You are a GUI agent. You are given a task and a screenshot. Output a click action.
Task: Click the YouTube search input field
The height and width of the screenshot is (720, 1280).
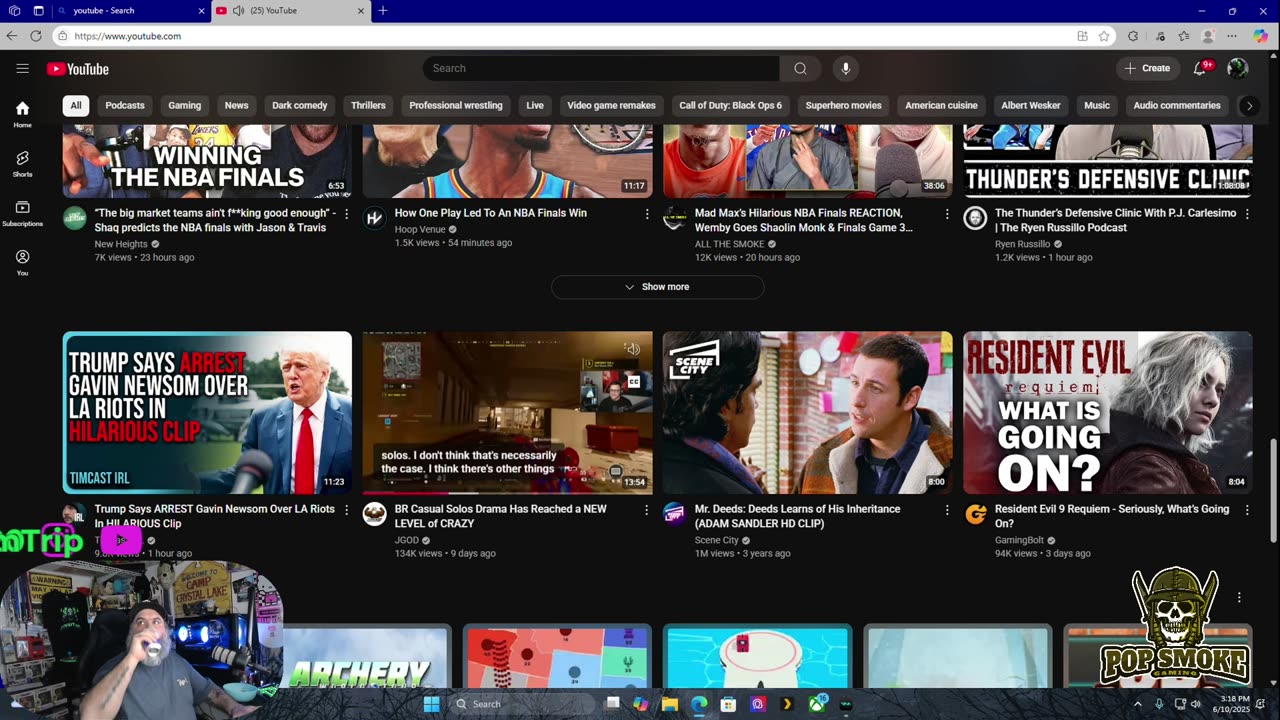601,68
